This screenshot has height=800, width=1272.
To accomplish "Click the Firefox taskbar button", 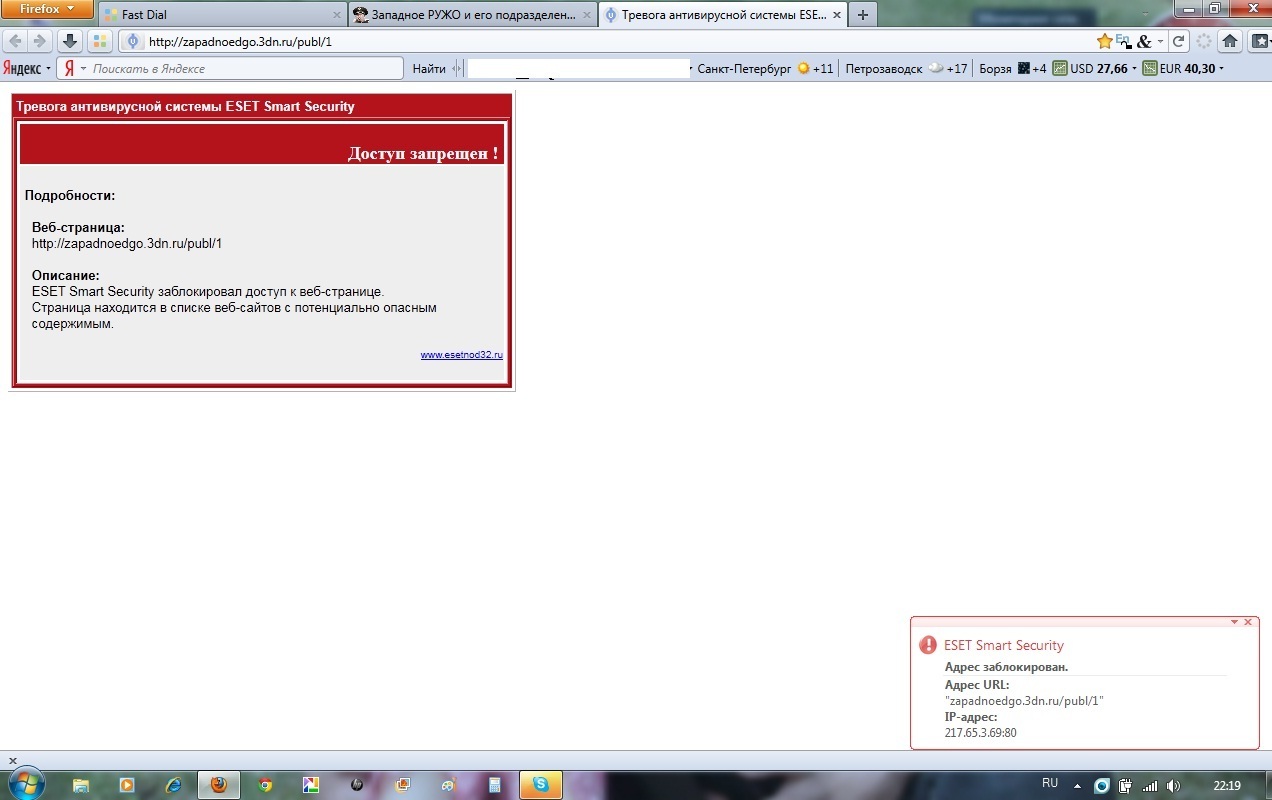I will pyautogui.click(x=219, y=785).
